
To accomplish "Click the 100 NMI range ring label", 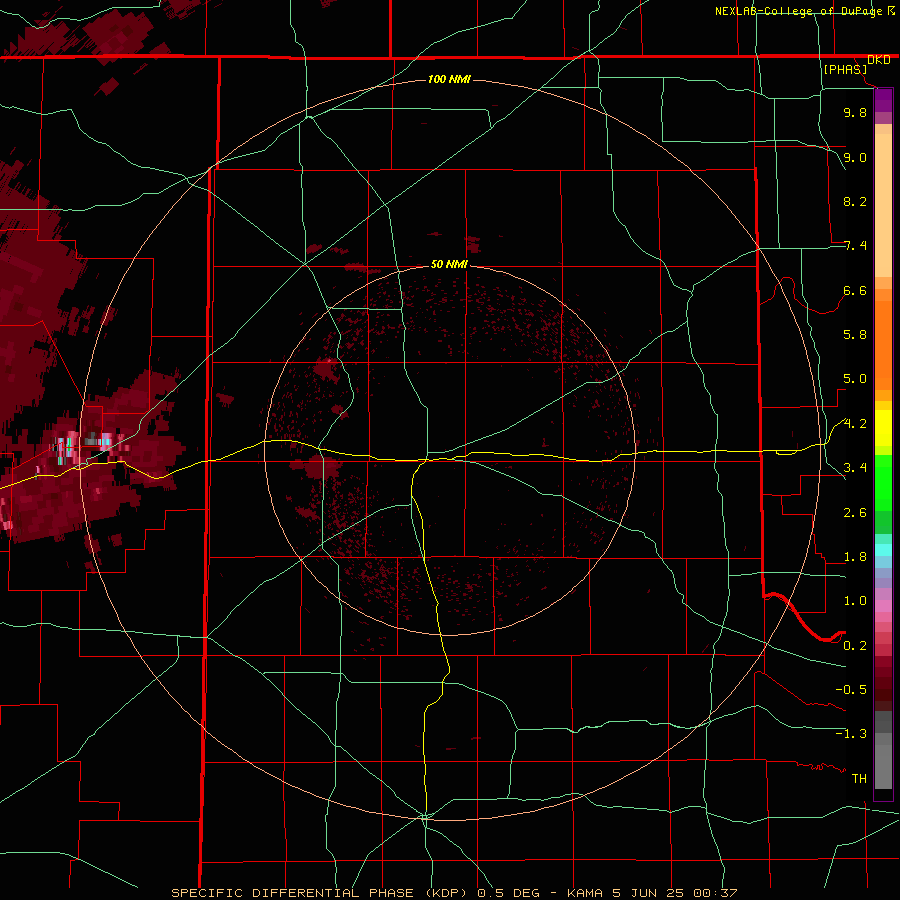I will (x=449, y=79).
